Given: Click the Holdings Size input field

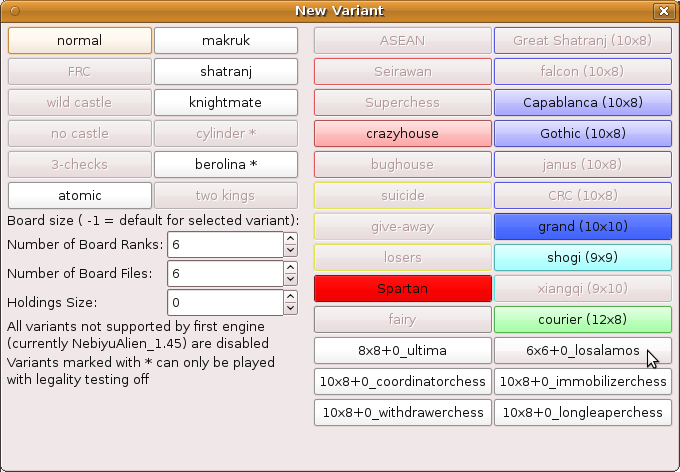Looking at the screenshot, I should 224,303.
